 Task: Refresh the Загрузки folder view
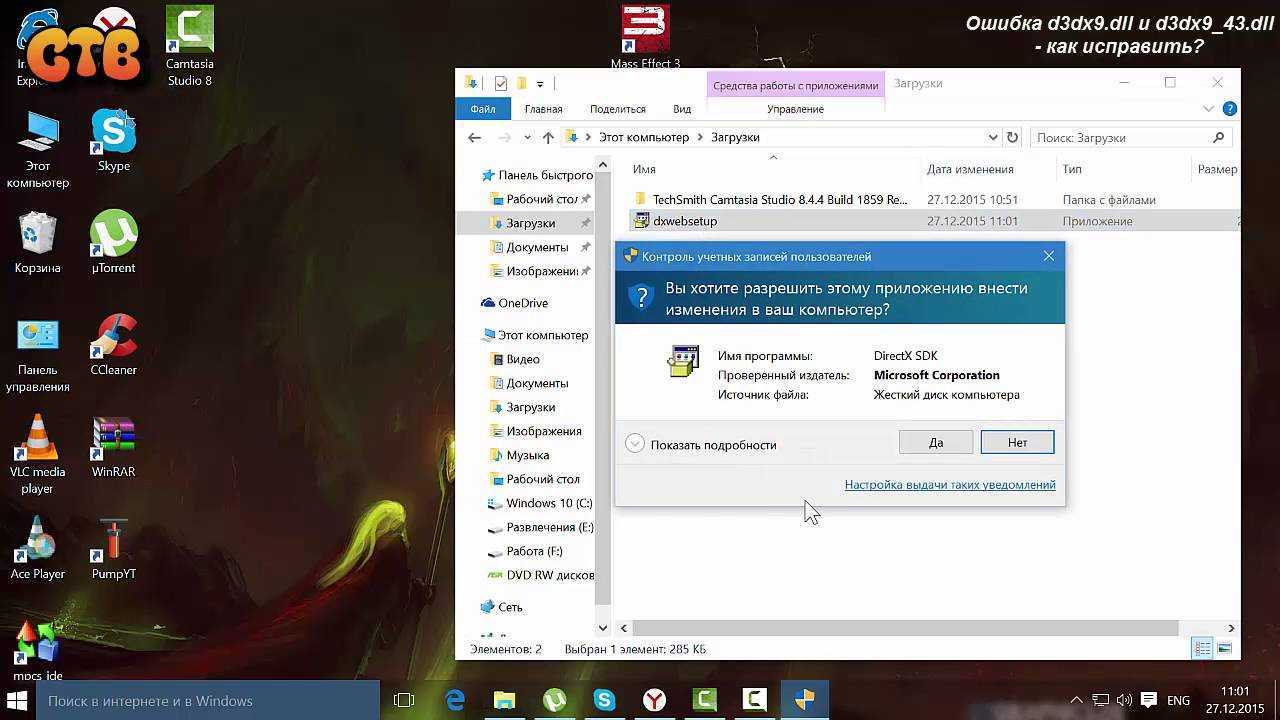coord(1013,137)
